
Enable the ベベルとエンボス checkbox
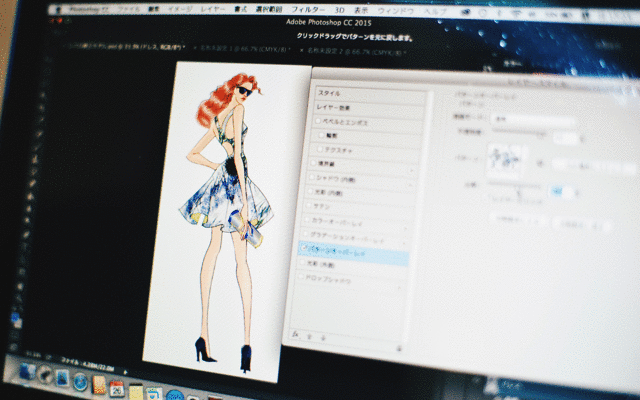click(x=319, y=119)
